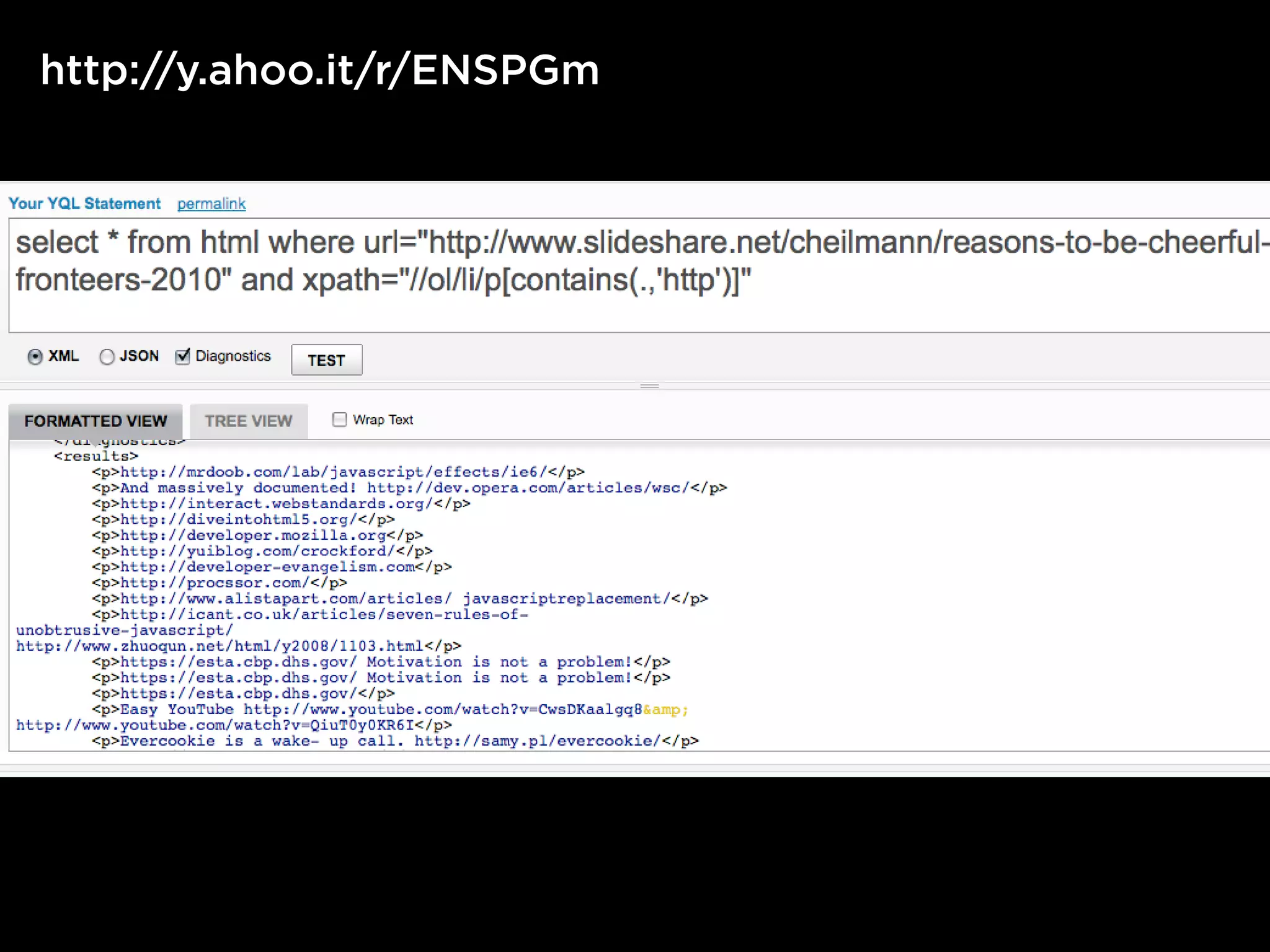The image size is (1270, 952).
Task: Click the alistapart.com javascriptreplacement result line
Action: pyautogui.click(x=400, y=599)
